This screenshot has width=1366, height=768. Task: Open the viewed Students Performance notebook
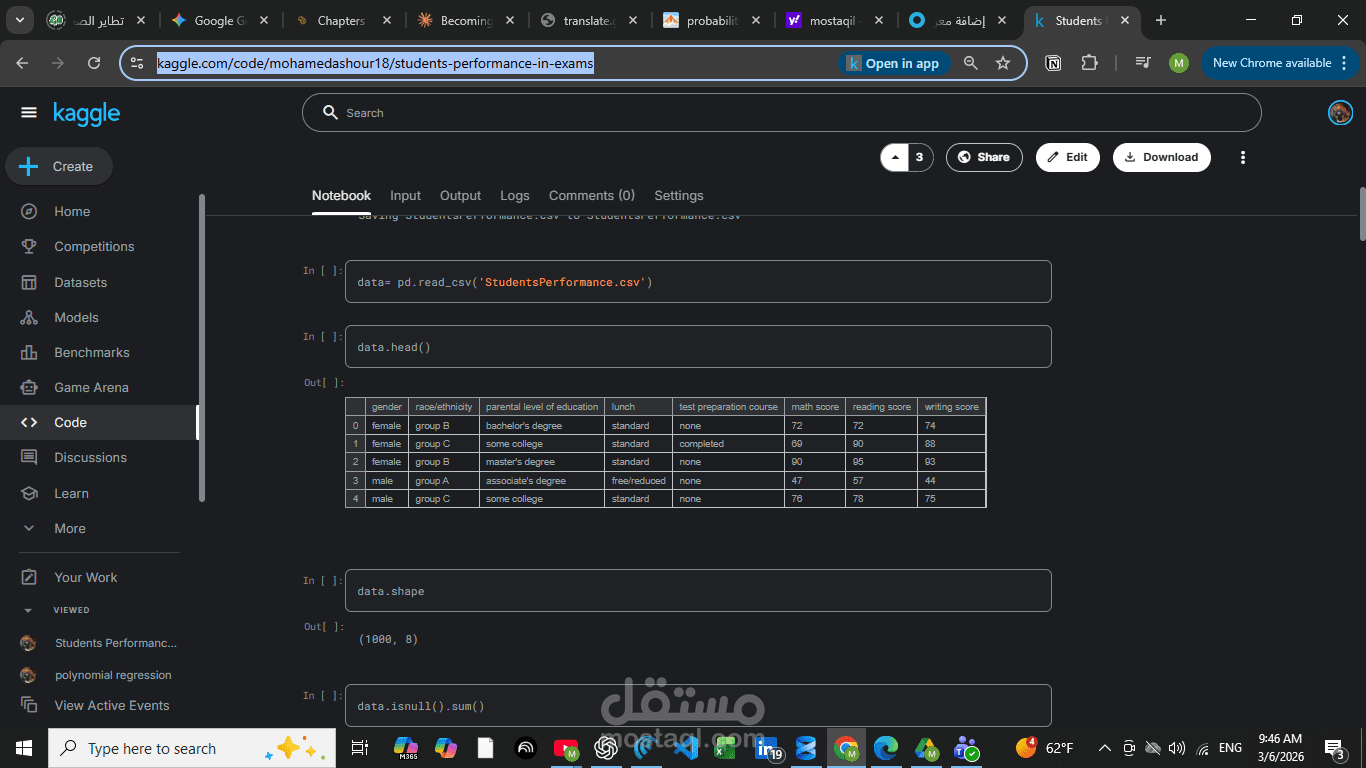[116, 643]
